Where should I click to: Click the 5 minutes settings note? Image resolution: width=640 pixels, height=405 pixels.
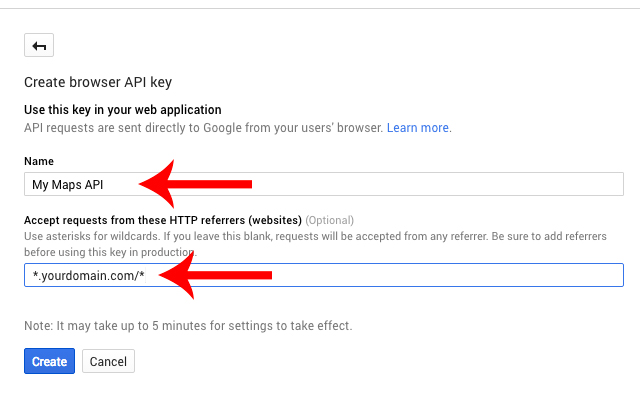[188, 326]
